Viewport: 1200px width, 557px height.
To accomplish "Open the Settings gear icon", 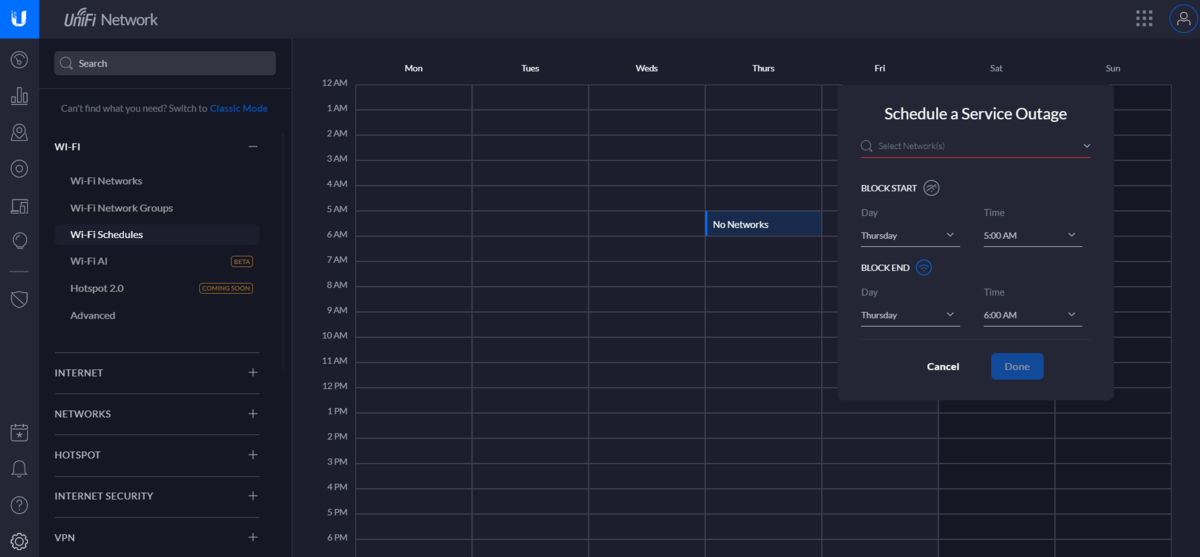I will 19,541.
